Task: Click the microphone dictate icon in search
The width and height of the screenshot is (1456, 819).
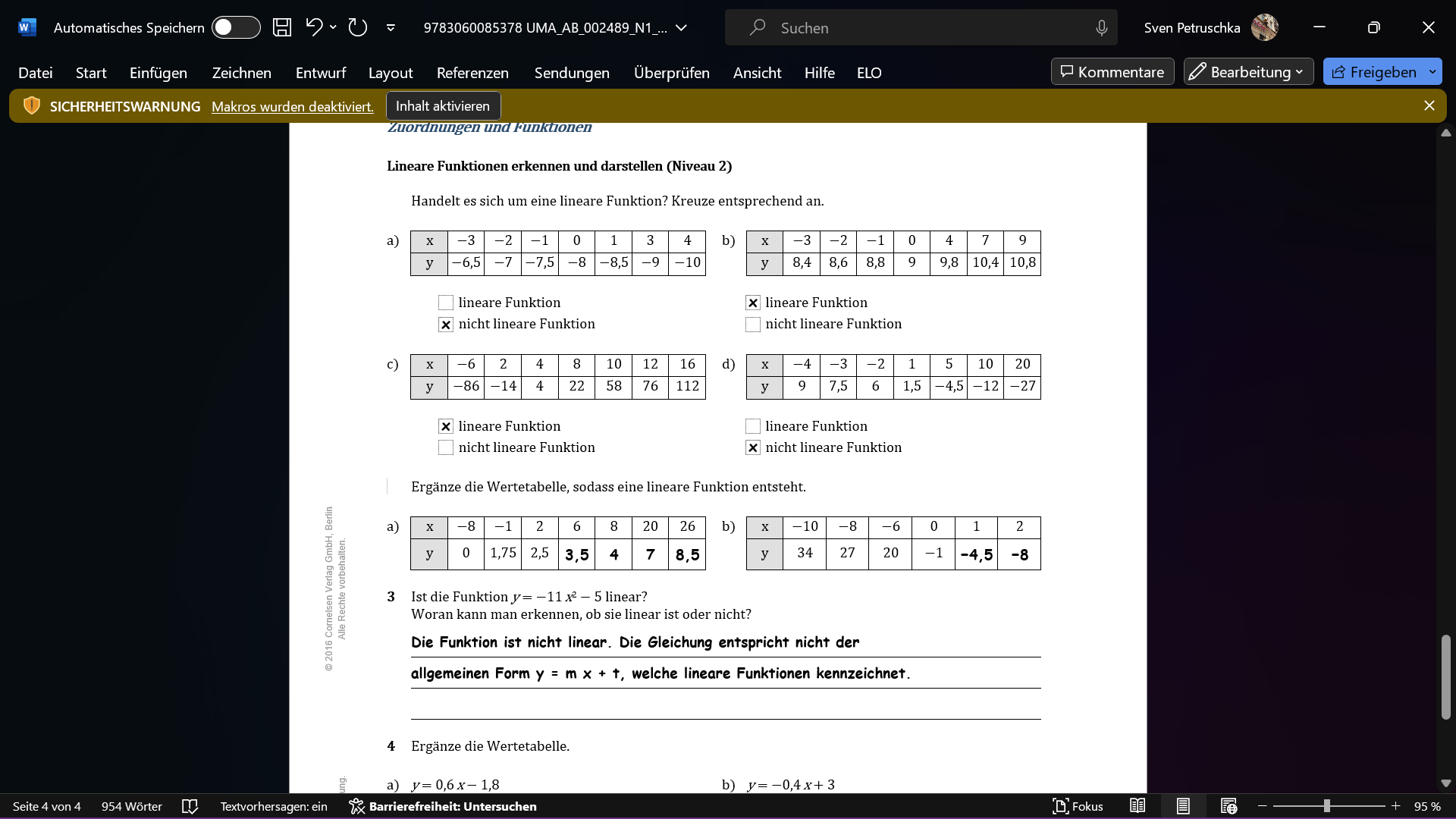Action: tap(1101, 28)
